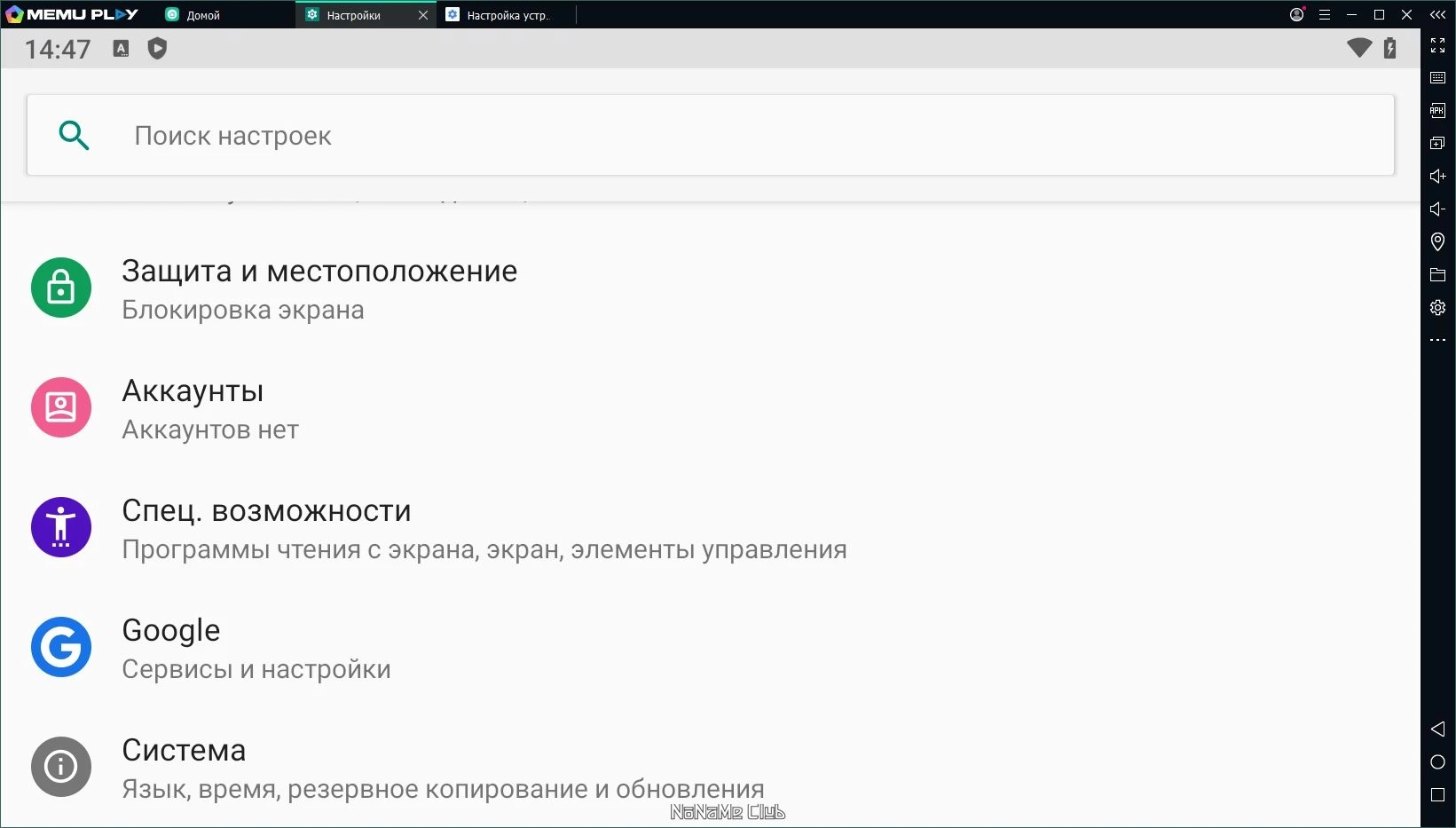Open the MEmu hamburger menu
Screen dimensions: 1456x828
(x=1325, y=14)
